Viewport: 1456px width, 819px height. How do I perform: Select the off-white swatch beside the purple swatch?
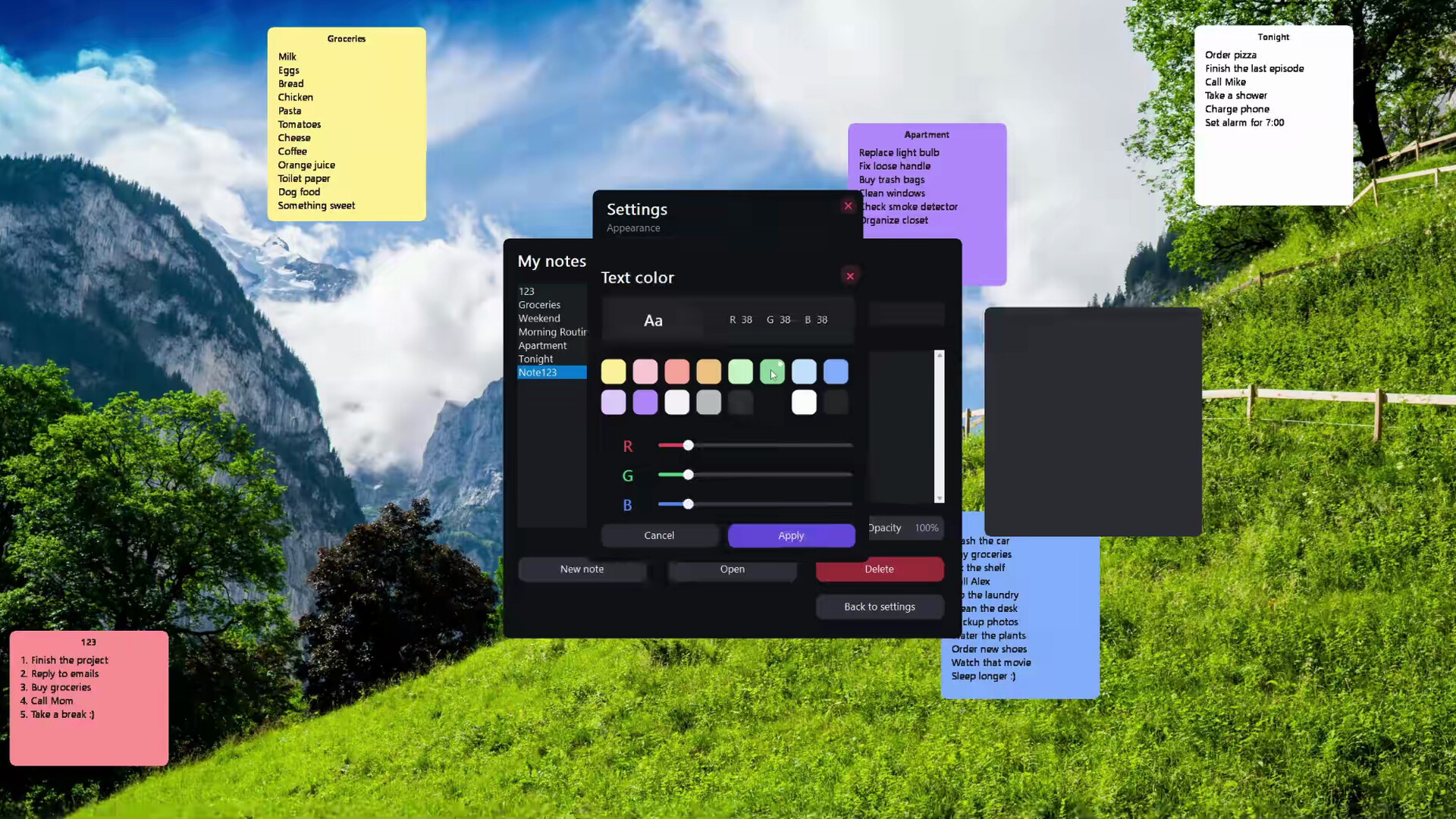click(677, 402)
